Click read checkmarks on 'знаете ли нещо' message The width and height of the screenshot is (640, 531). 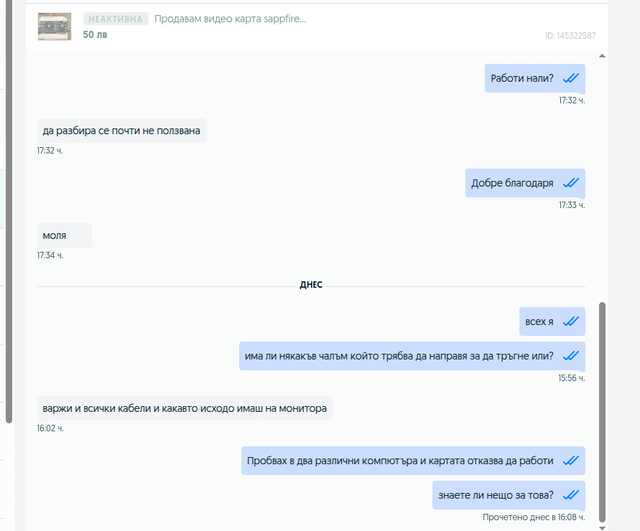(571, 495)
